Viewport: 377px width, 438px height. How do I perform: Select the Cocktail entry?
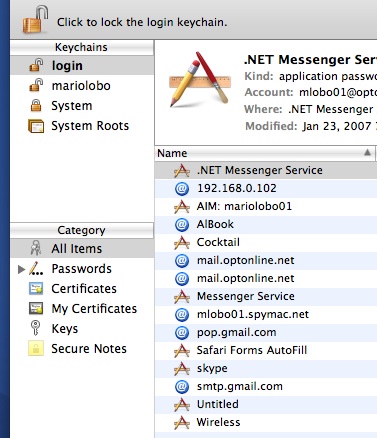click(266, 242)
